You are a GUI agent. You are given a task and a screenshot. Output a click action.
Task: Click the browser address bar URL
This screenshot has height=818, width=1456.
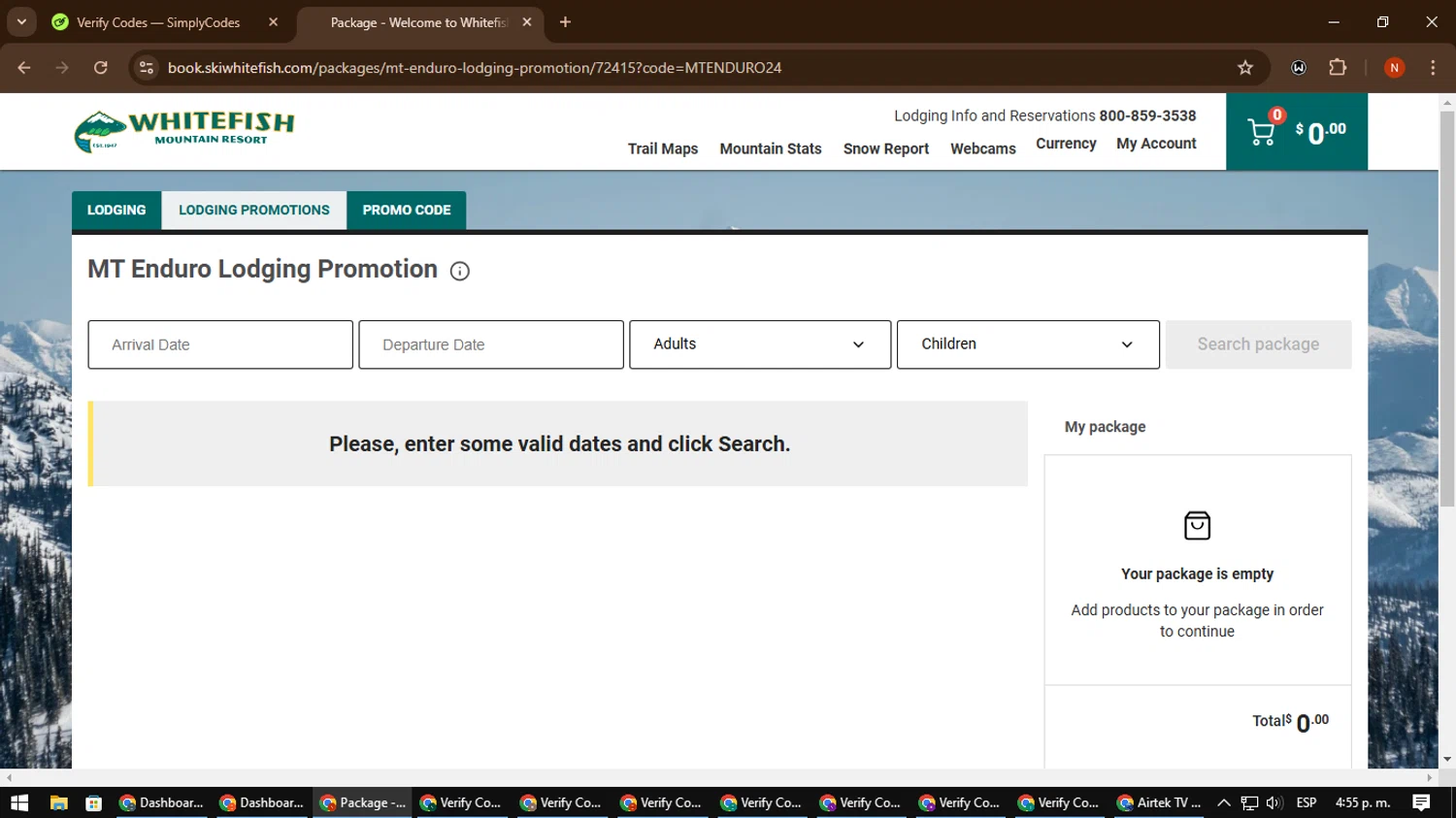475,68
